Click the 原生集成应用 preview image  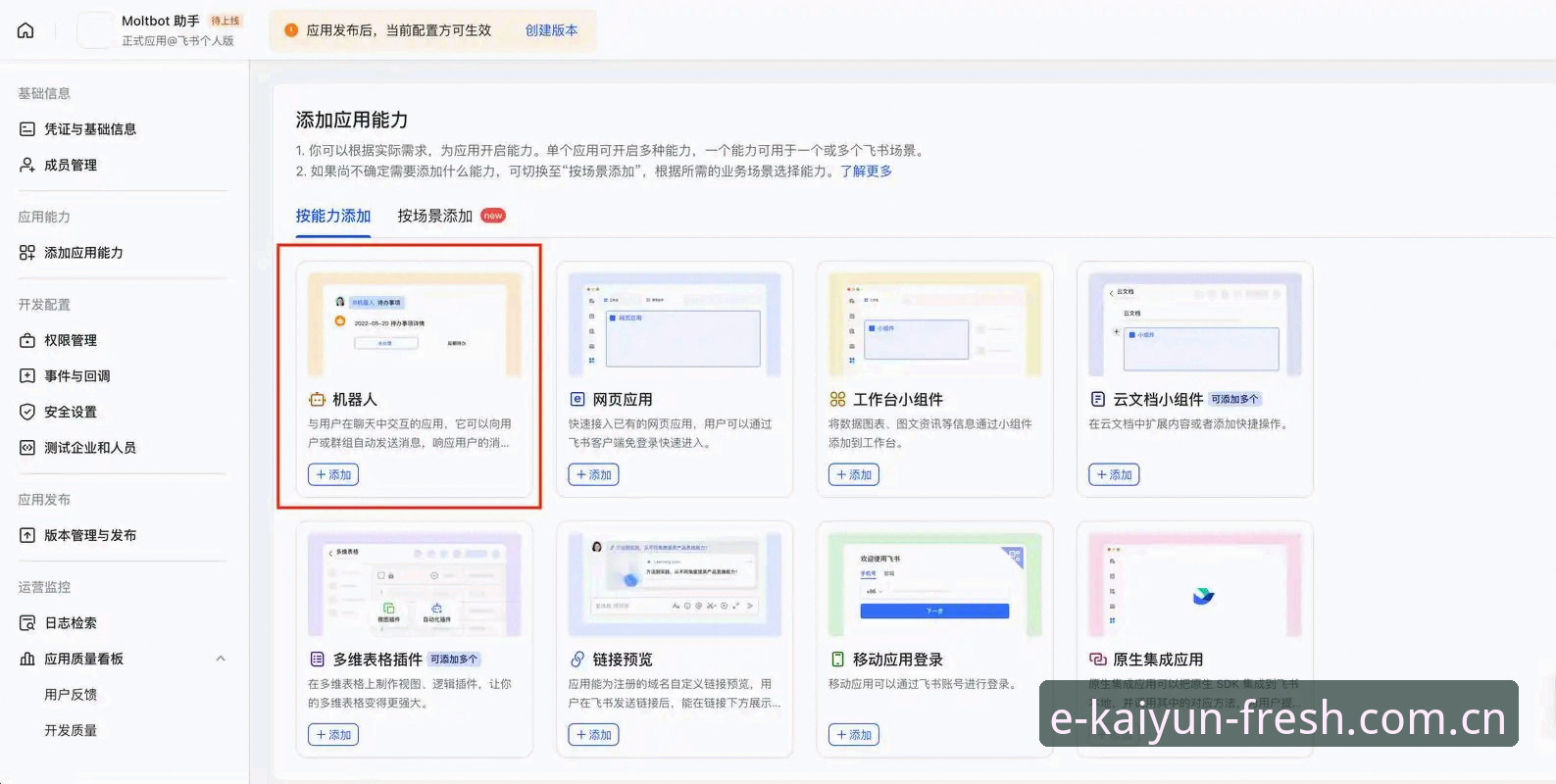1195,585
